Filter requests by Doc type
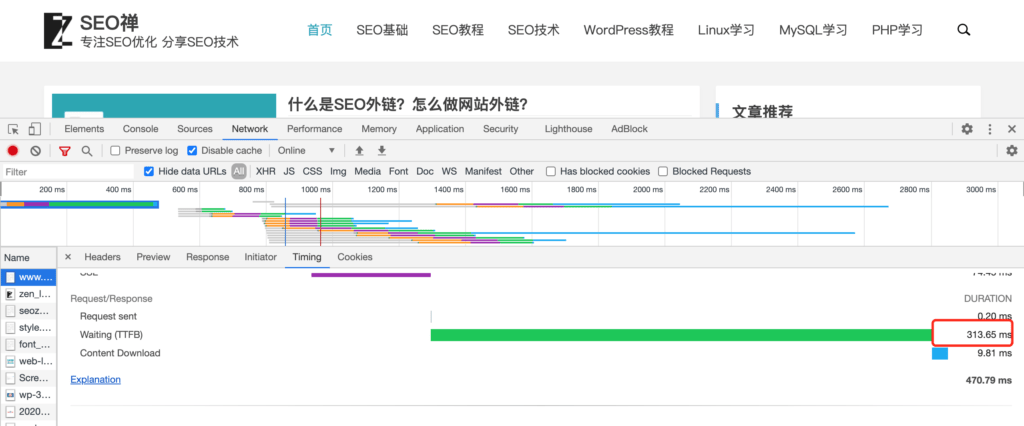The height and width of the screenshot is (426, 1024). pos(425,172)
